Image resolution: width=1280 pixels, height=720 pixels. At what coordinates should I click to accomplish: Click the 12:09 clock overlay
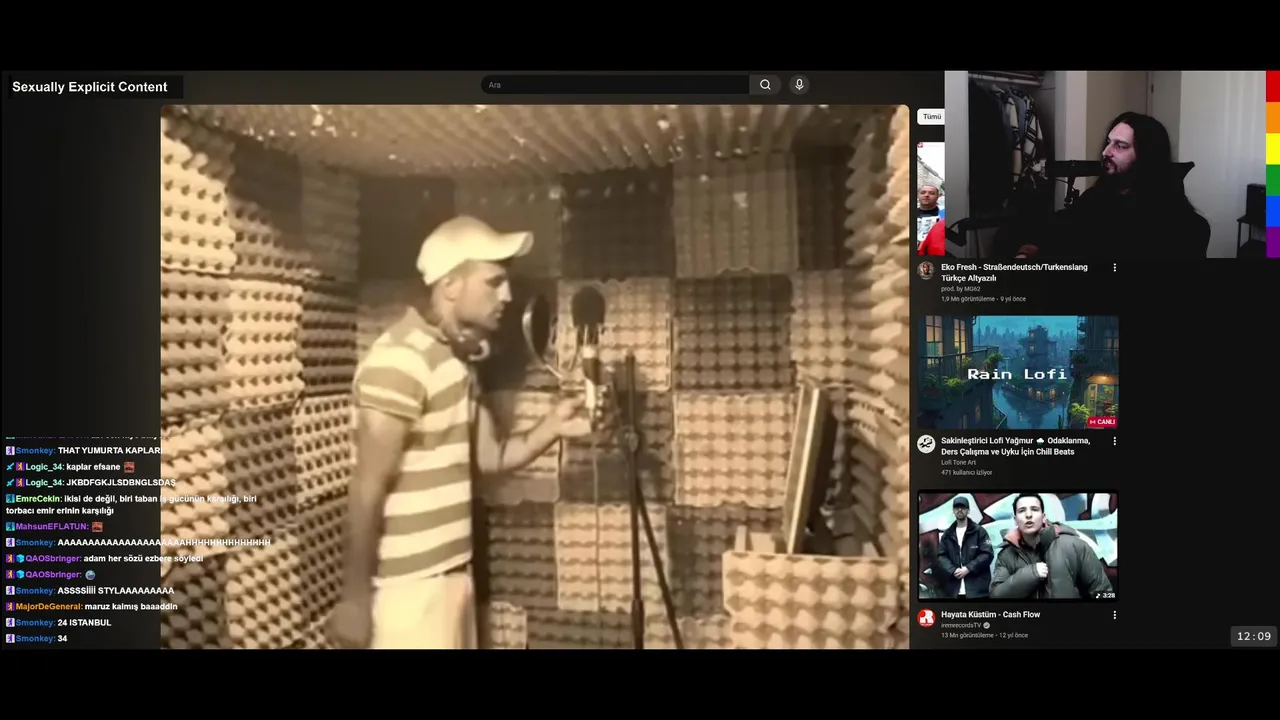1254,636
